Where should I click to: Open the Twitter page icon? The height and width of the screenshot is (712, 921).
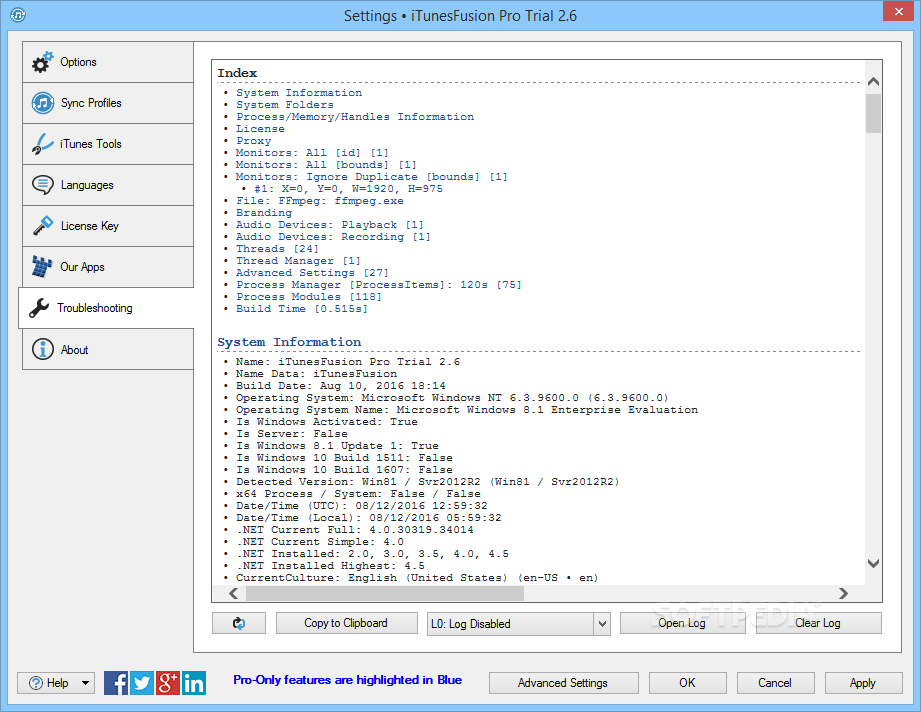coord(142,683)
